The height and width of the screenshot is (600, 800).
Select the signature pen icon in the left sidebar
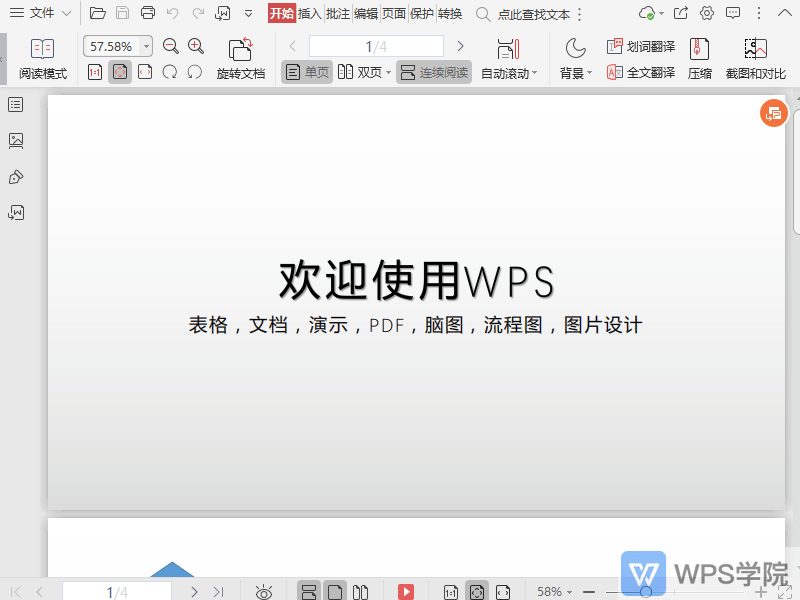(15, 177)
